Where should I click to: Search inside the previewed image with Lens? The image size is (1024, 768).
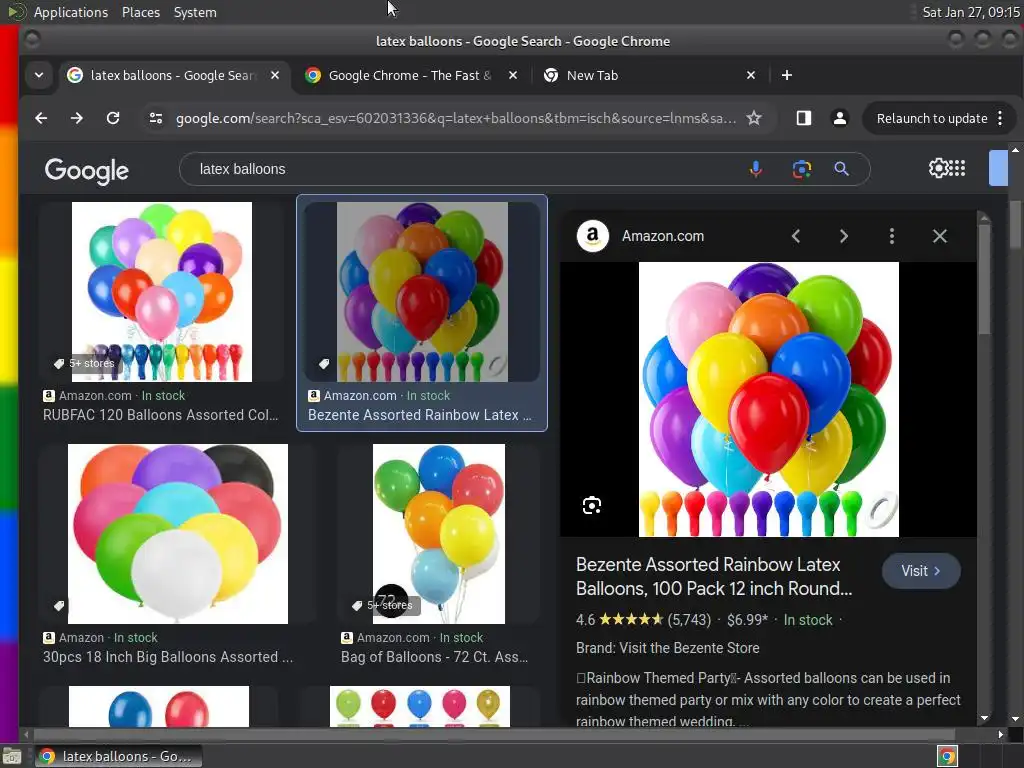tap(592, 505)
